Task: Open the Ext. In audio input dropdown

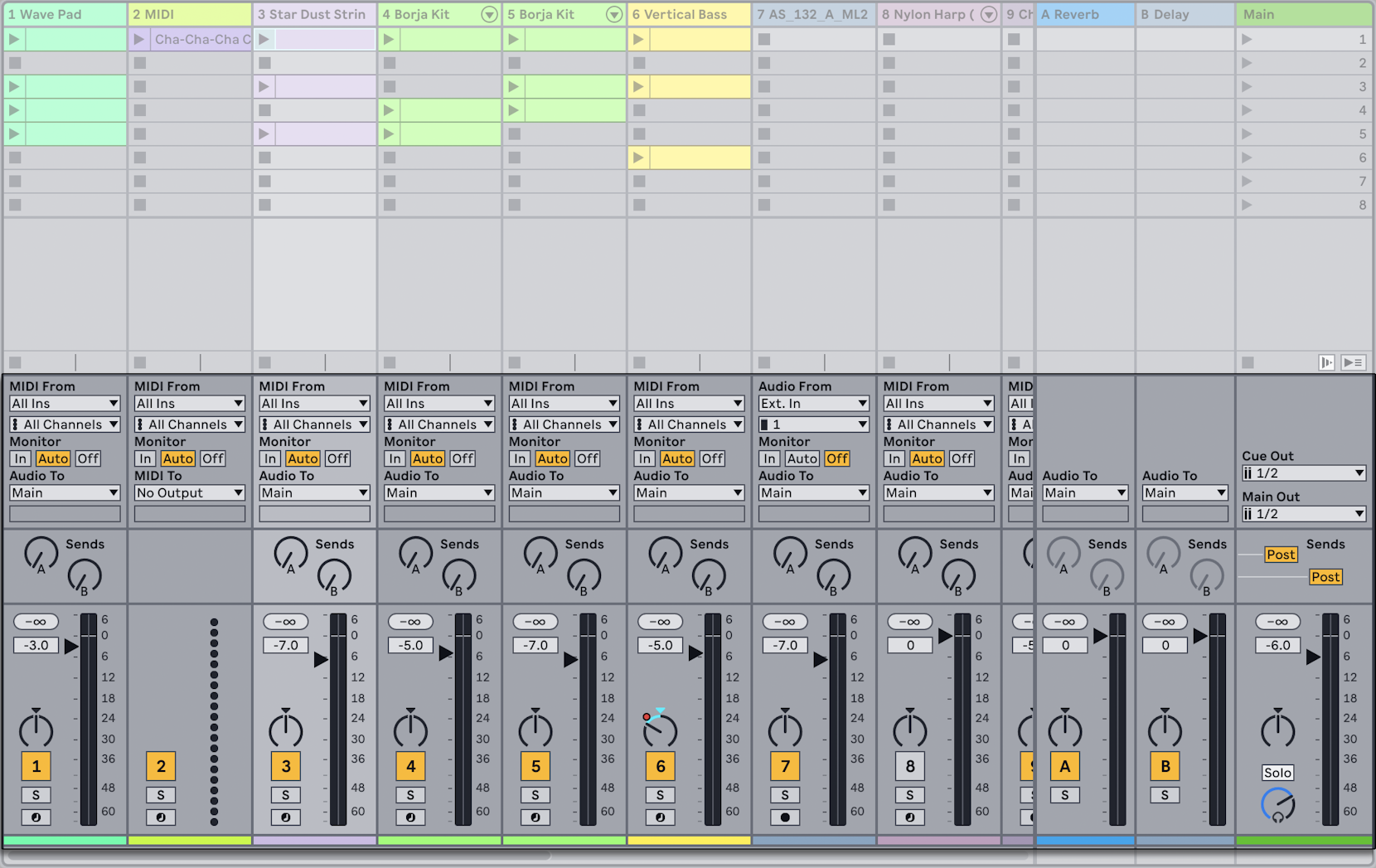Action: (x=813, y=404)
